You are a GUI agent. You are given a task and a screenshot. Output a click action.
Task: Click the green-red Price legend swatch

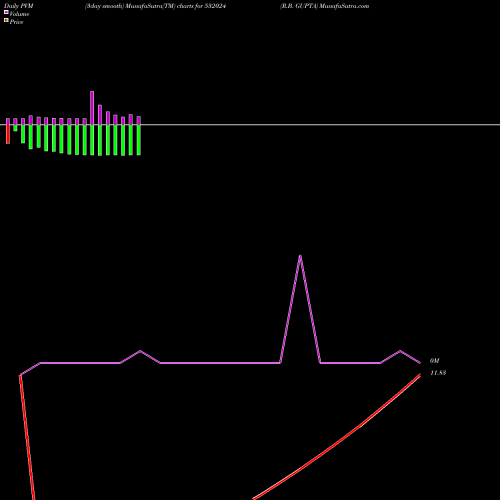[x=6, y=20]
